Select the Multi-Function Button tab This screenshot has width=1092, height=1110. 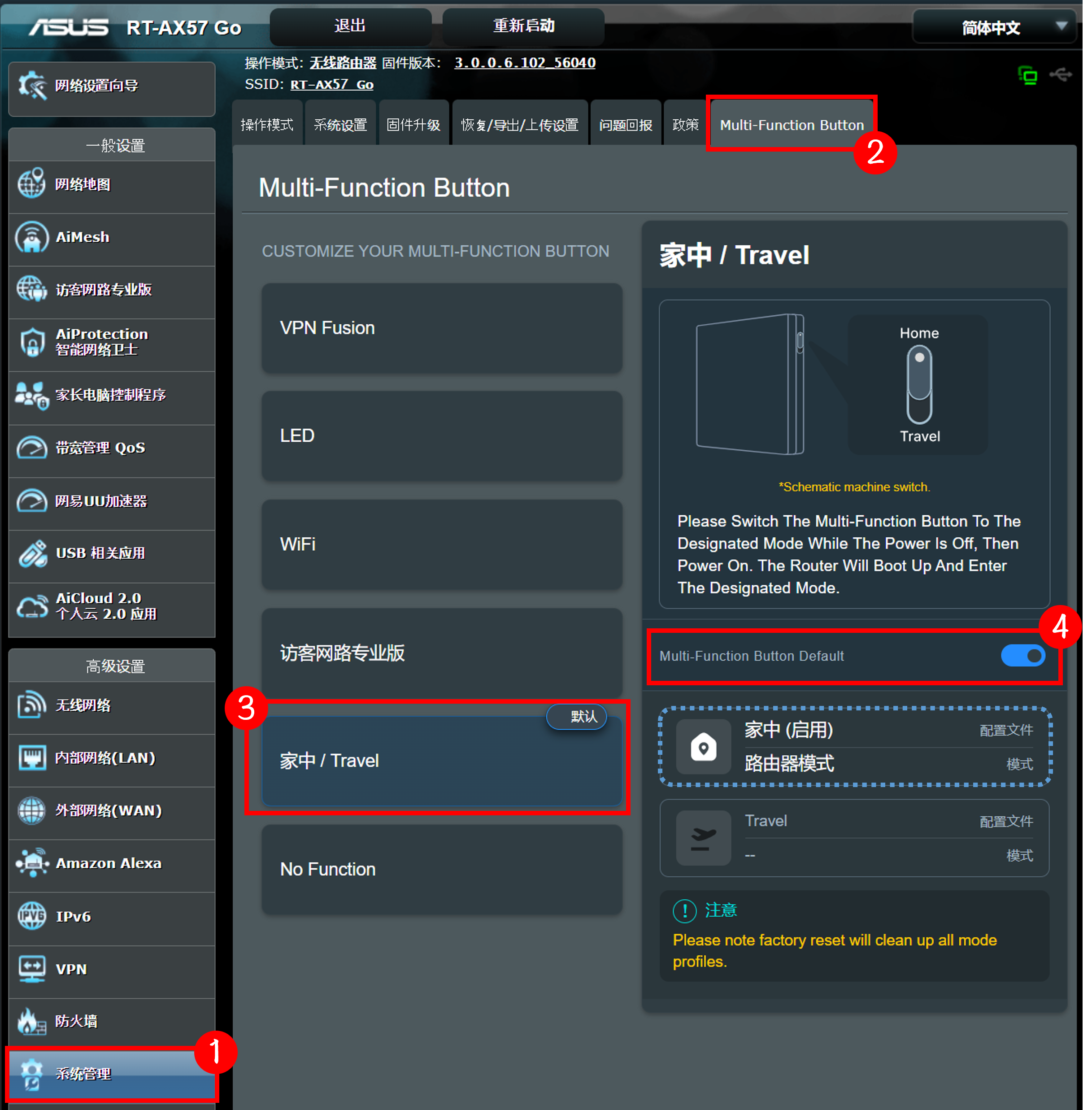[x=792, y=124]
